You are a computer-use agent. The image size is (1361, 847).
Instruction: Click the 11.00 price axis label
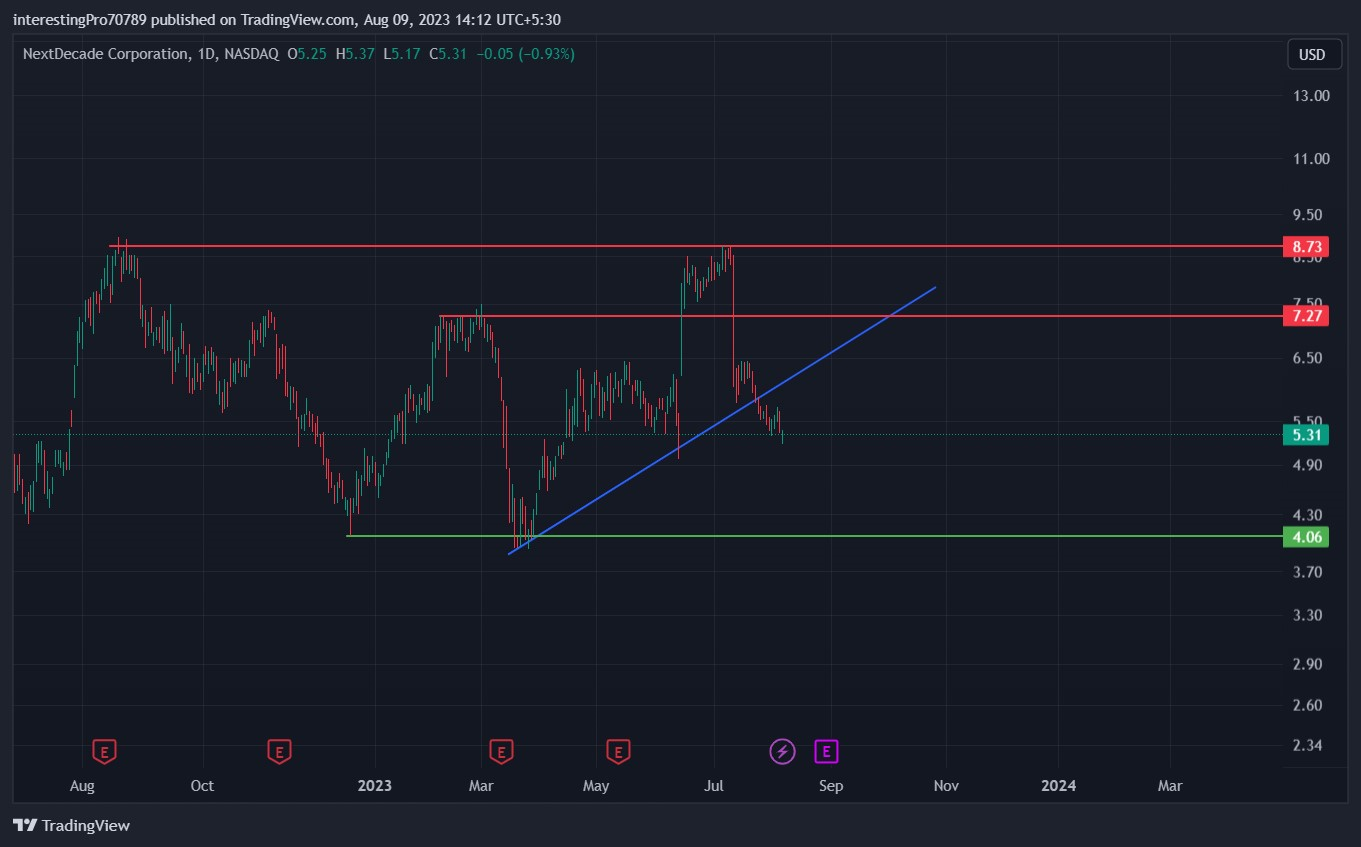pyautogui.click(x=1310, y=159)
